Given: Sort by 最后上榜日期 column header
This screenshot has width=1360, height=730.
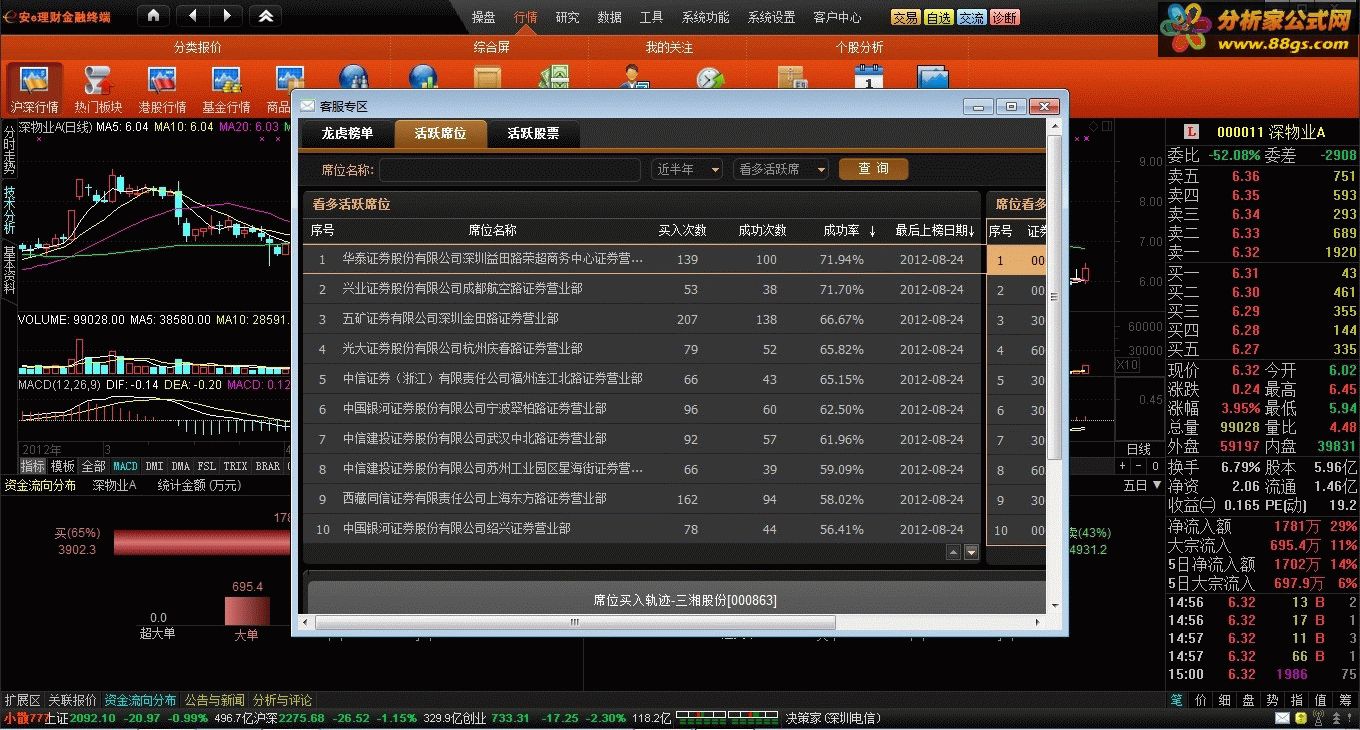Looking at the screenshot, I should point(935,231).
